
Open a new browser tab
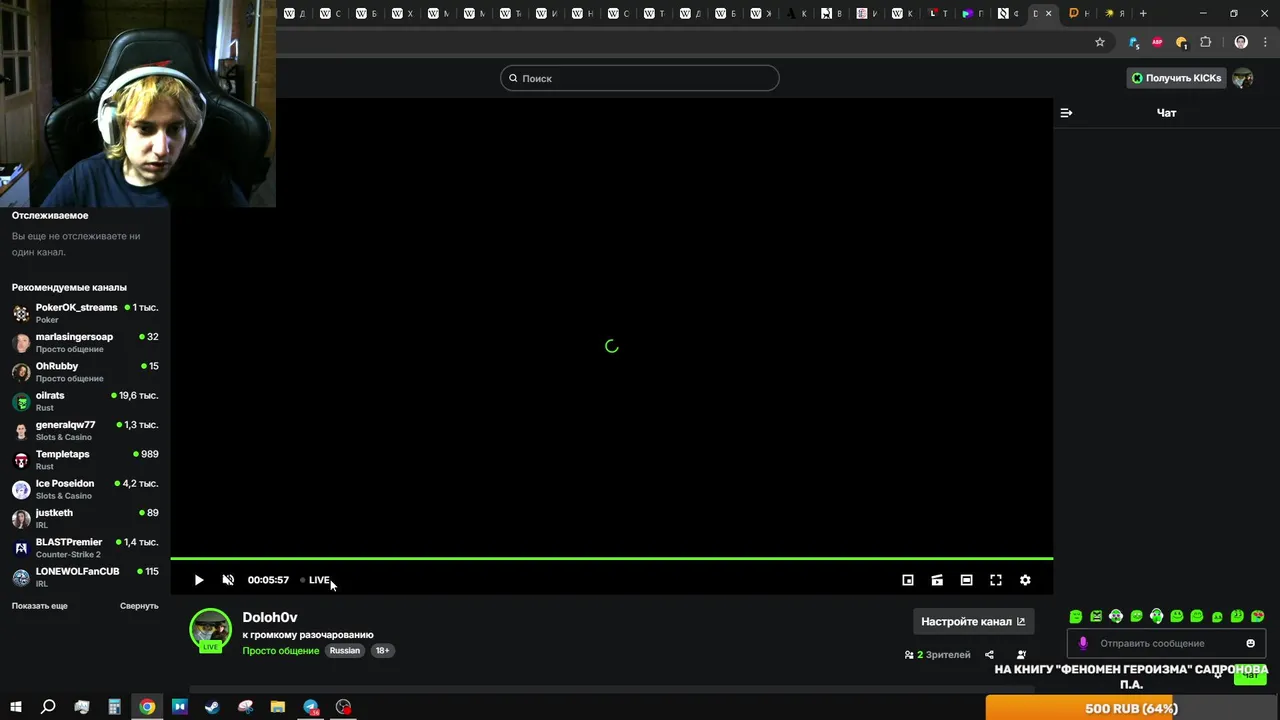coord(1143,13)
